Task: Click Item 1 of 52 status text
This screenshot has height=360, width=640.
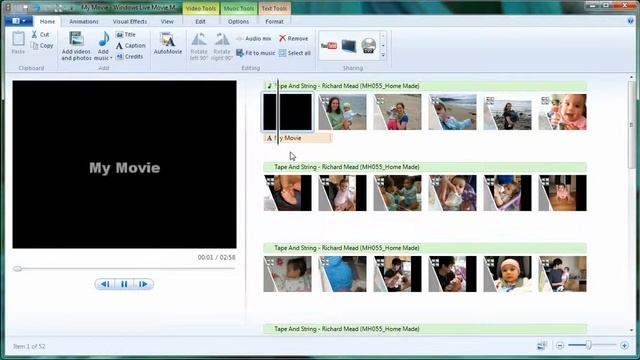Action: click(29, 346)
